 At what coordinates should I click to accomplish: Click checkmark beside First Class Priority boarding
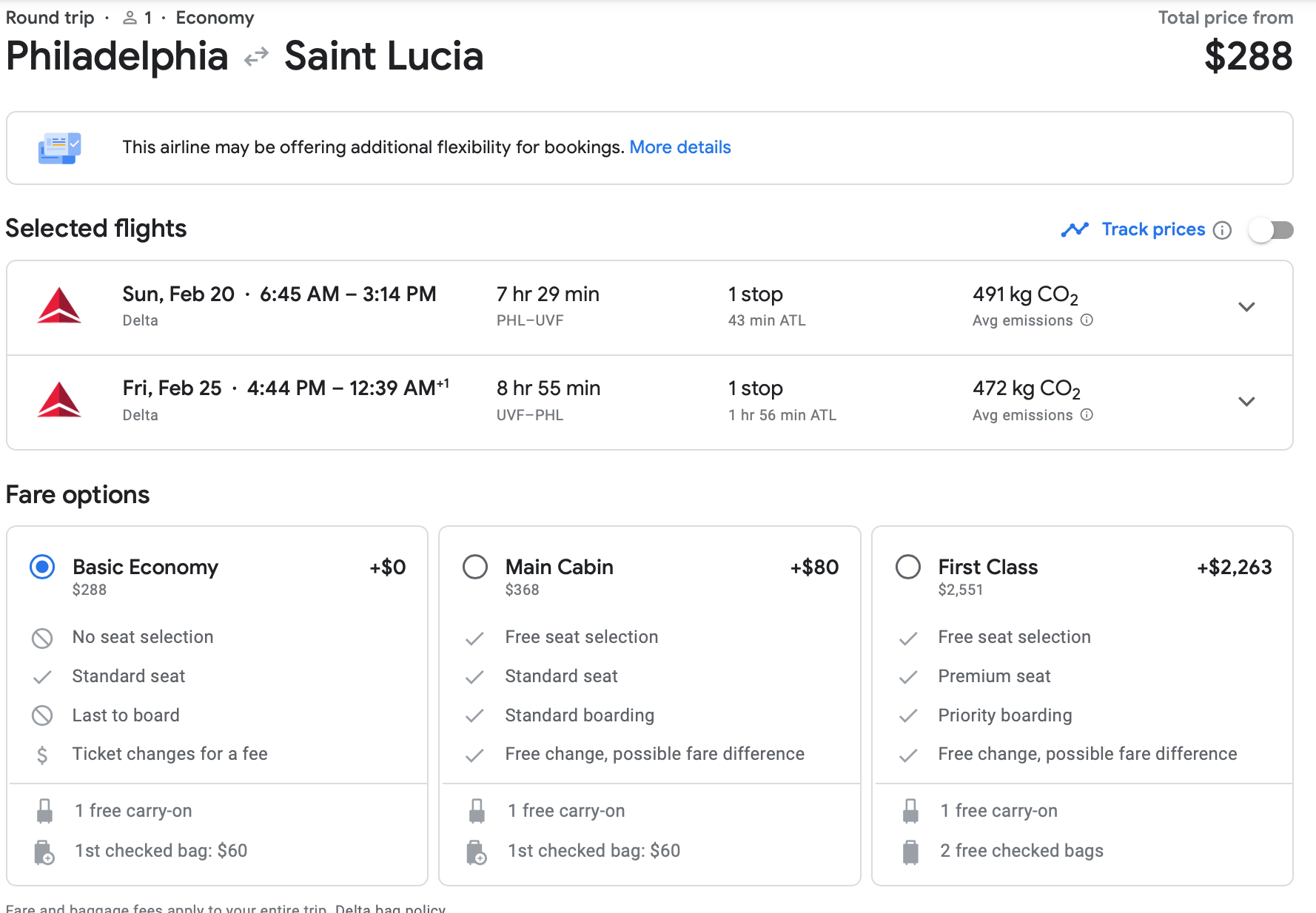point(907,716)
